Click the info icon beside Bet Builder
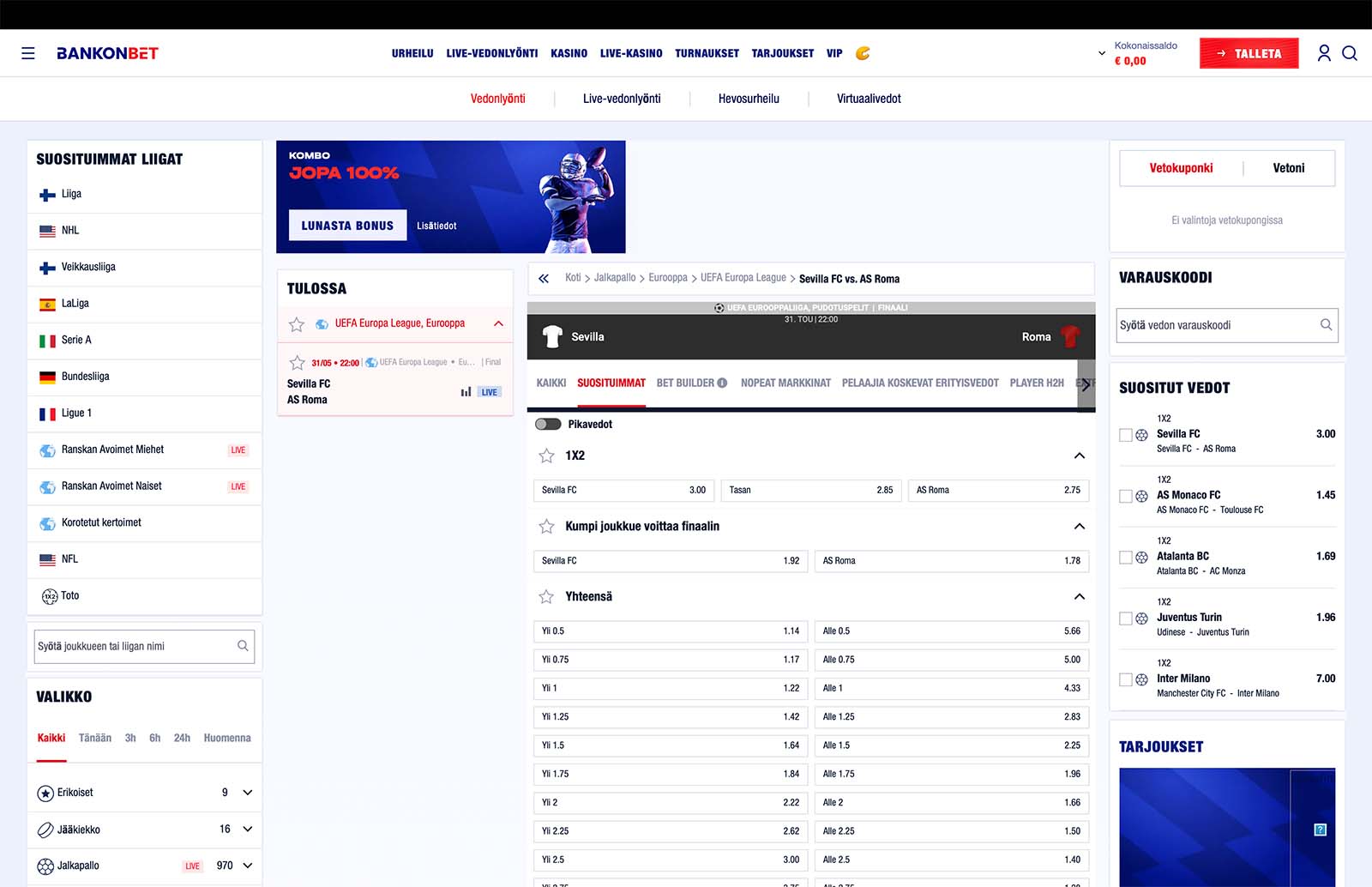 coord(722,383)
